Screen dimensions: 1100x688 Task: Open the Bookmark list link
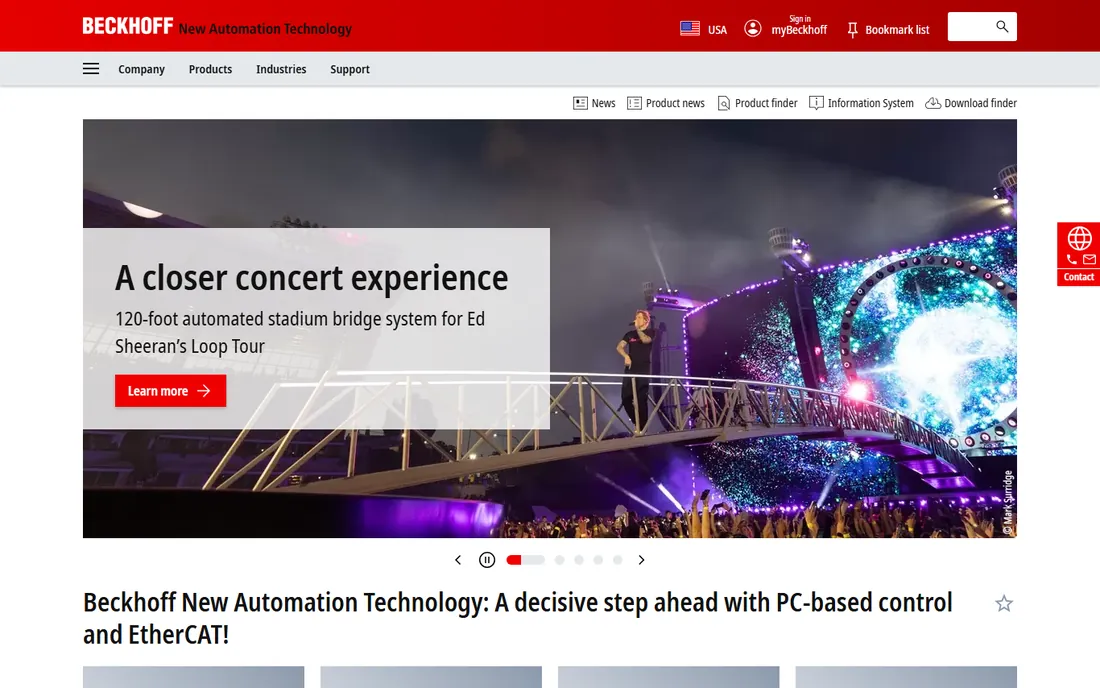(897, 29)
